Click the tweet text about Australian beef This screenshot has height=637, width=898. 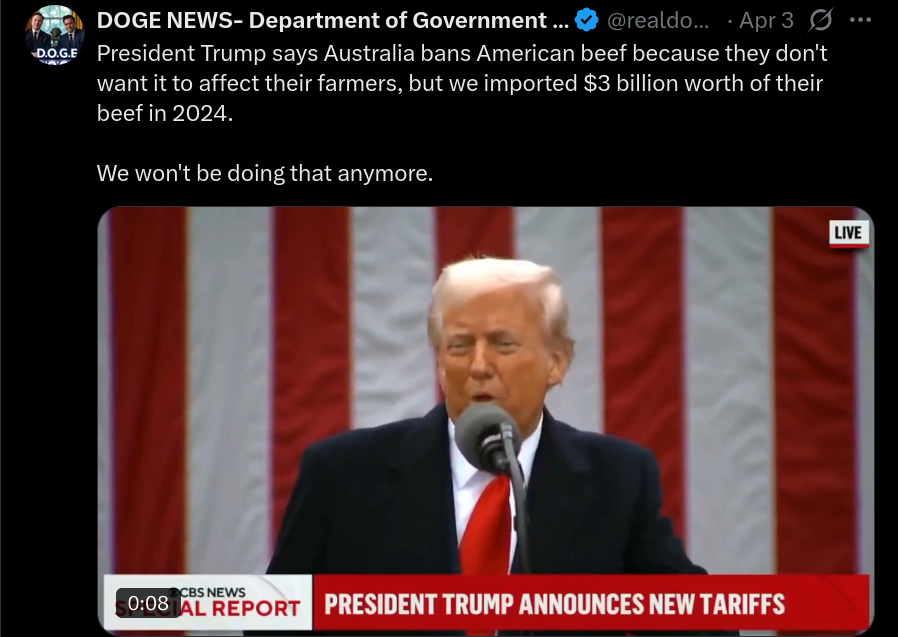(x=462, y=83)
